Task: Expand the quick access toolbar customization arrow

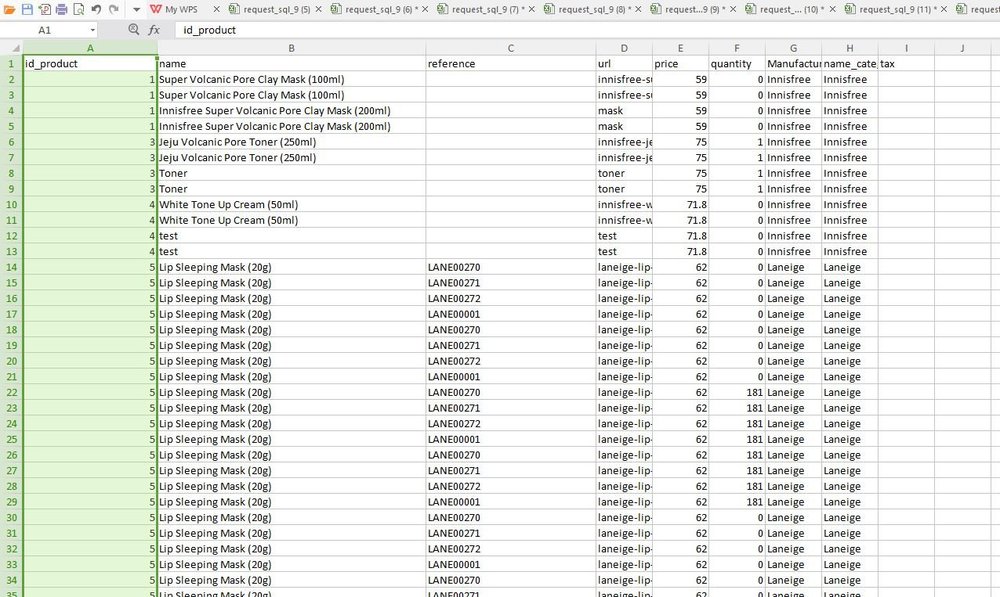Action: 136,10
